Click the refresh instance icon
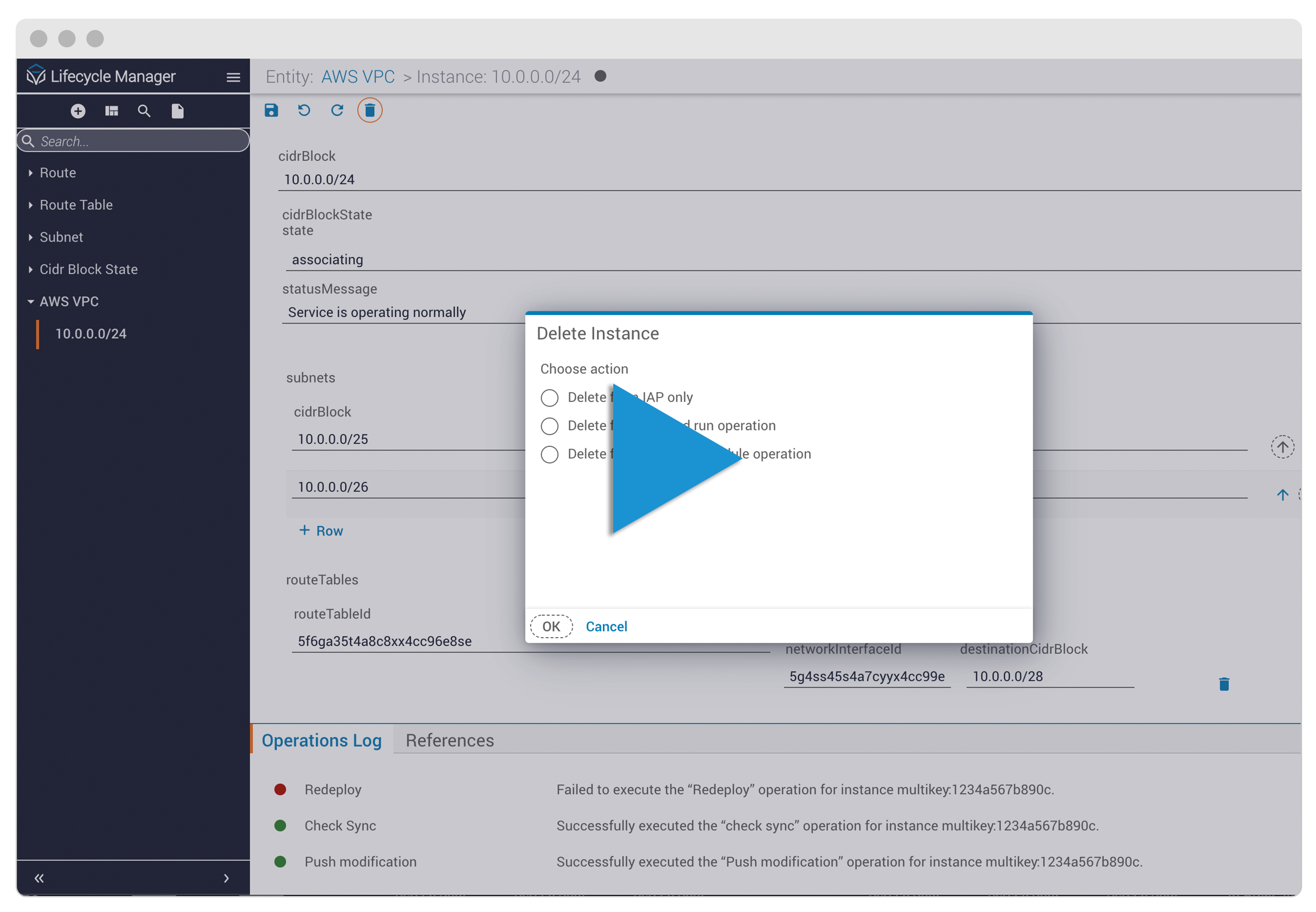Viewport: 1316px width, 912px height. (337, 110)
